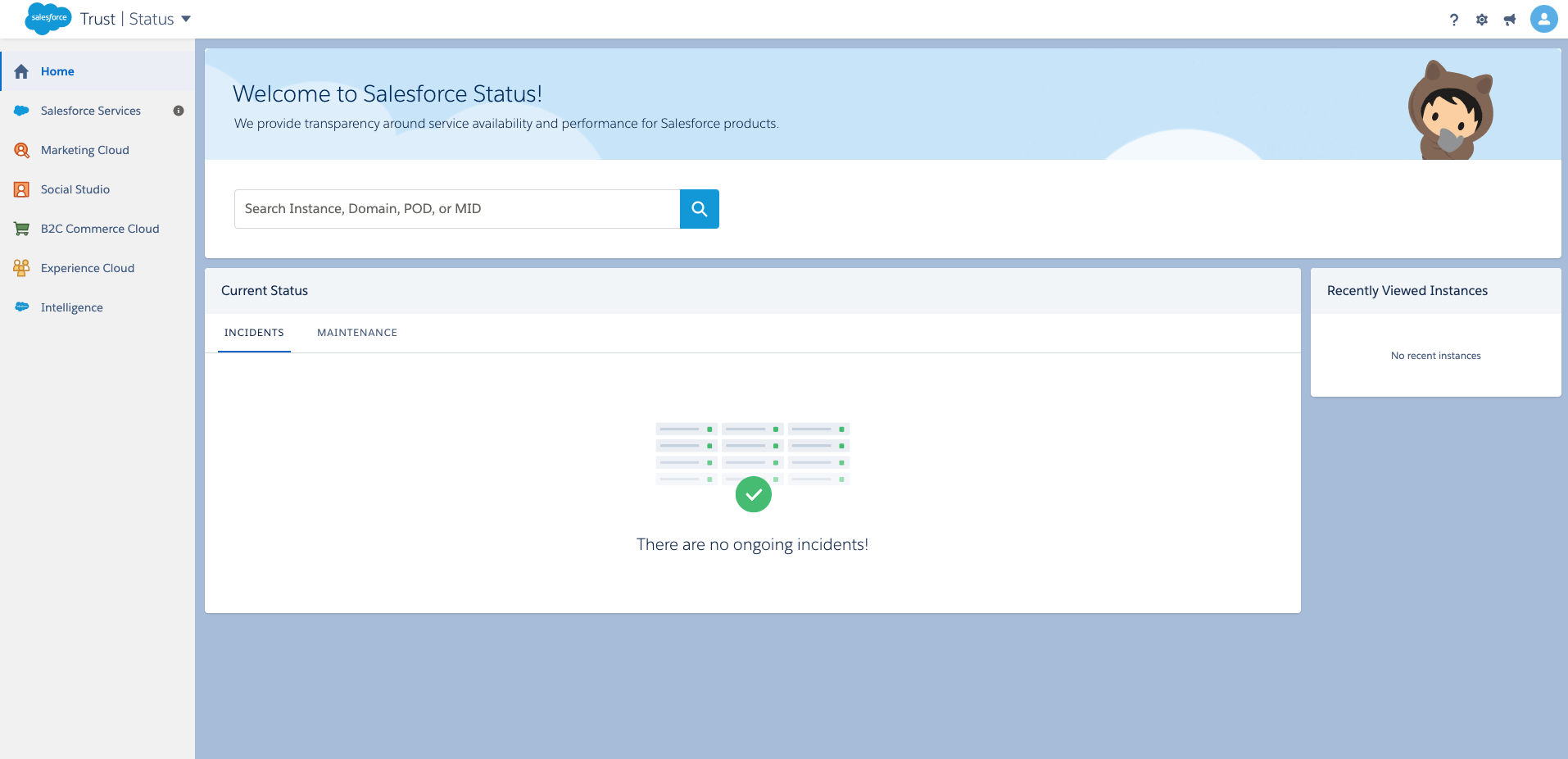Open Experience Cloud status page
1568x759 pixels.
88,268
